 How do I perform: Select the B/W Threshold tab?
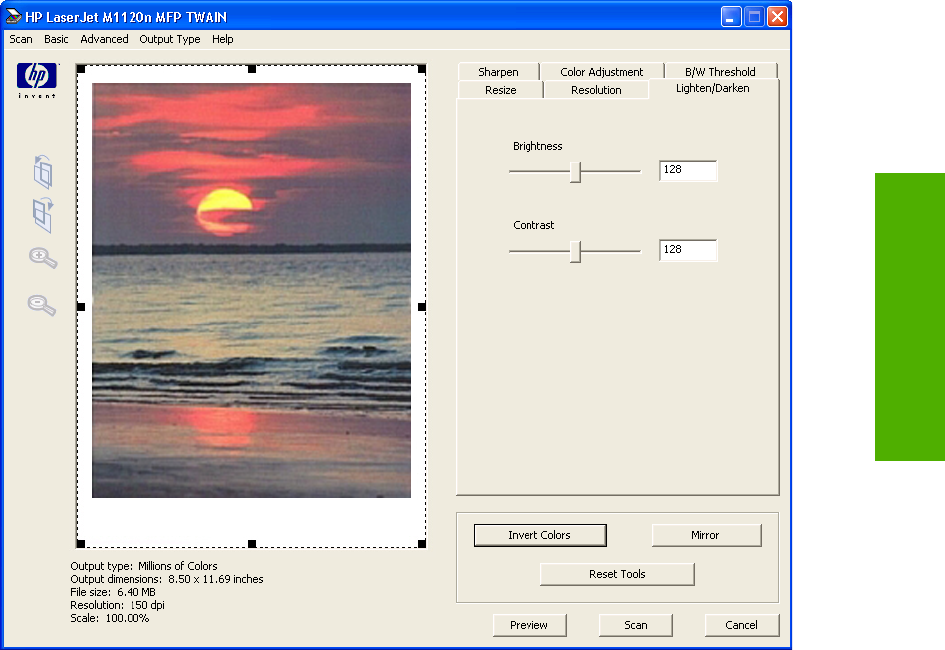tap(720, 72)
